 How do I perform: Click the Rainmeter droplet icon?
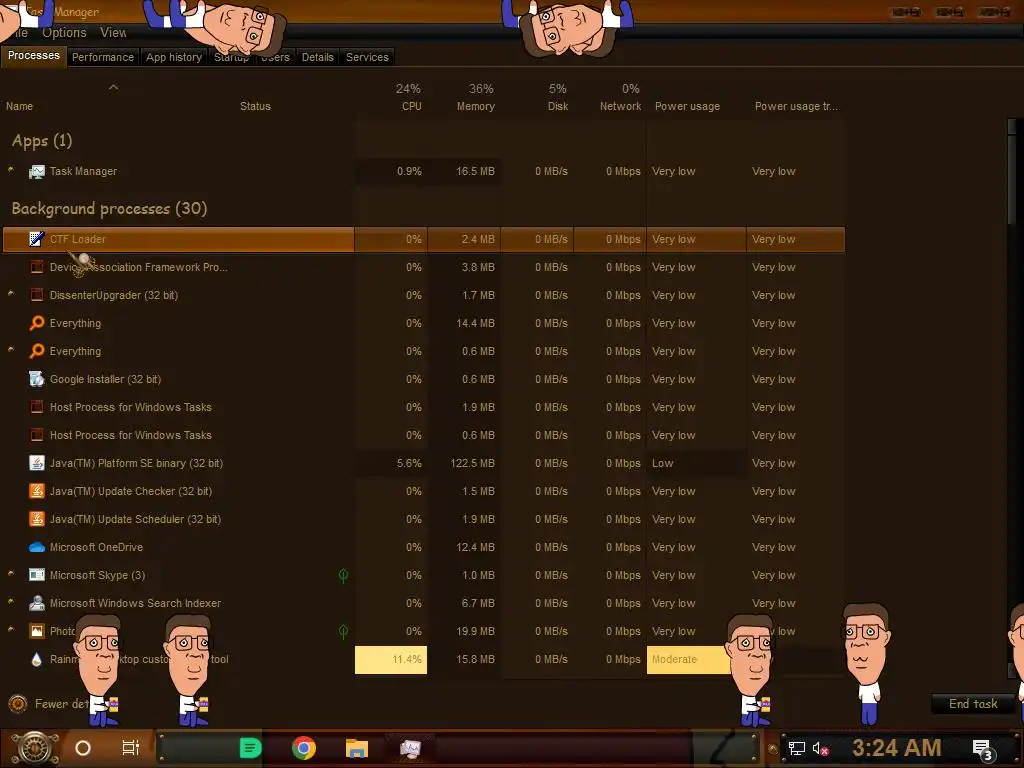(37, 660)
